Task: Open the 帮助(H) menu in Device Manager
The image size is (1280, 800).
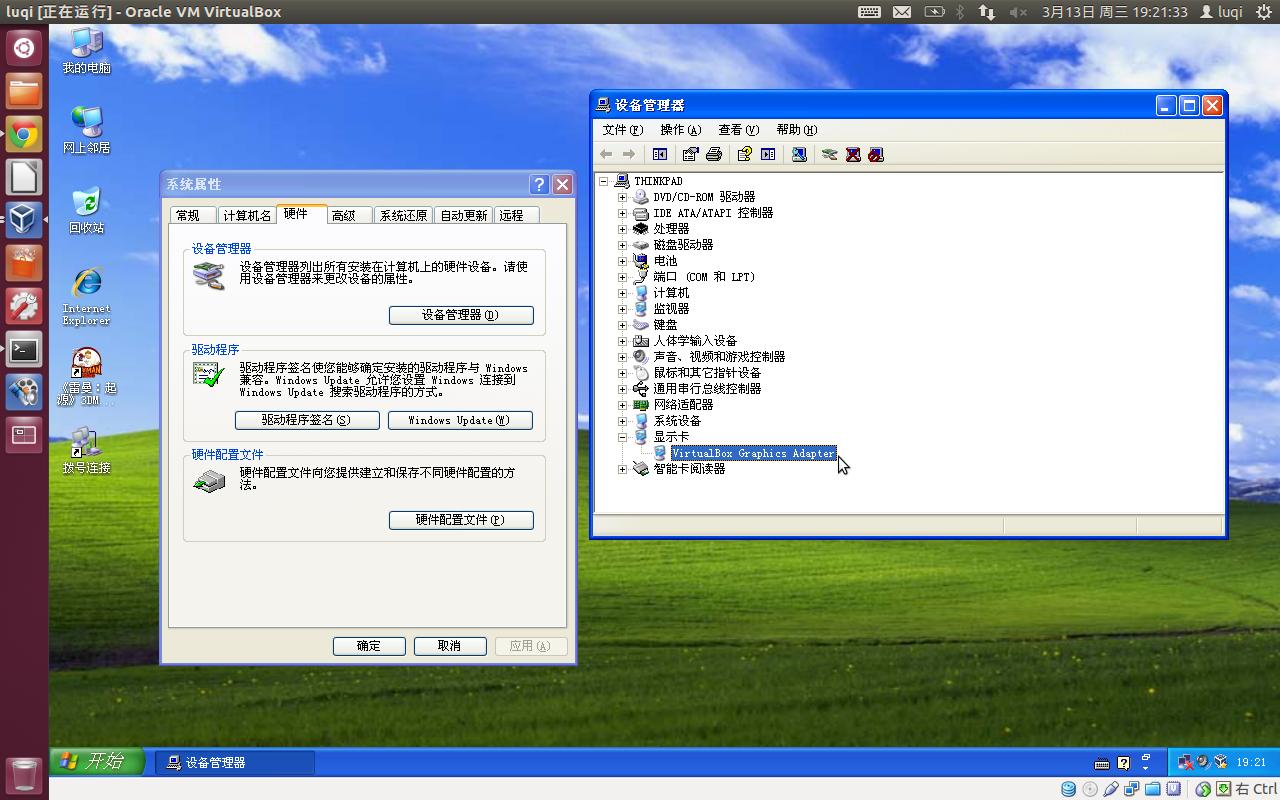Action: 796,130
